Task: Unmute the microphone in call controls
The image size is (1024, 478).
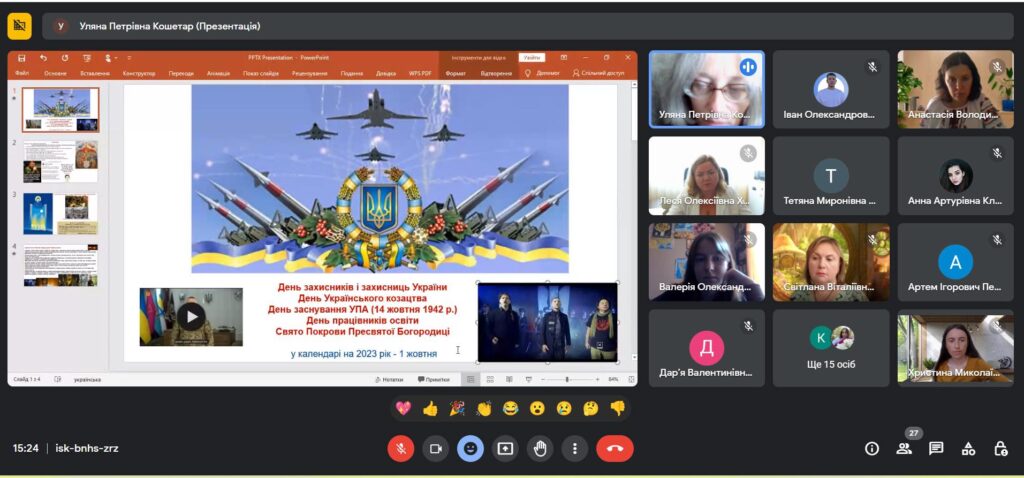Action: 401,449
